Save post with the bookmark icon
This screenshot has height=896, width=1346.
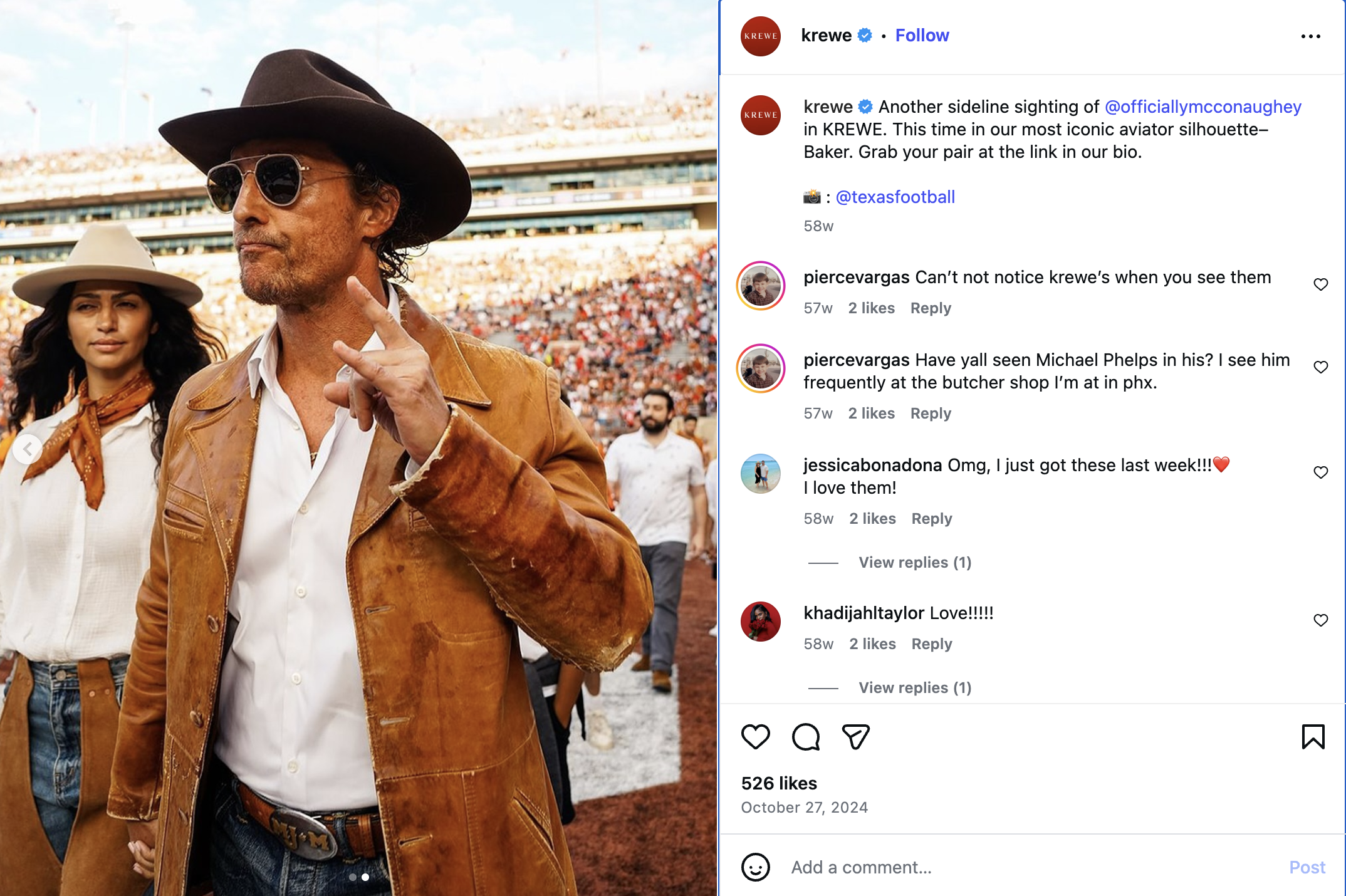[x=1313, y=737]
